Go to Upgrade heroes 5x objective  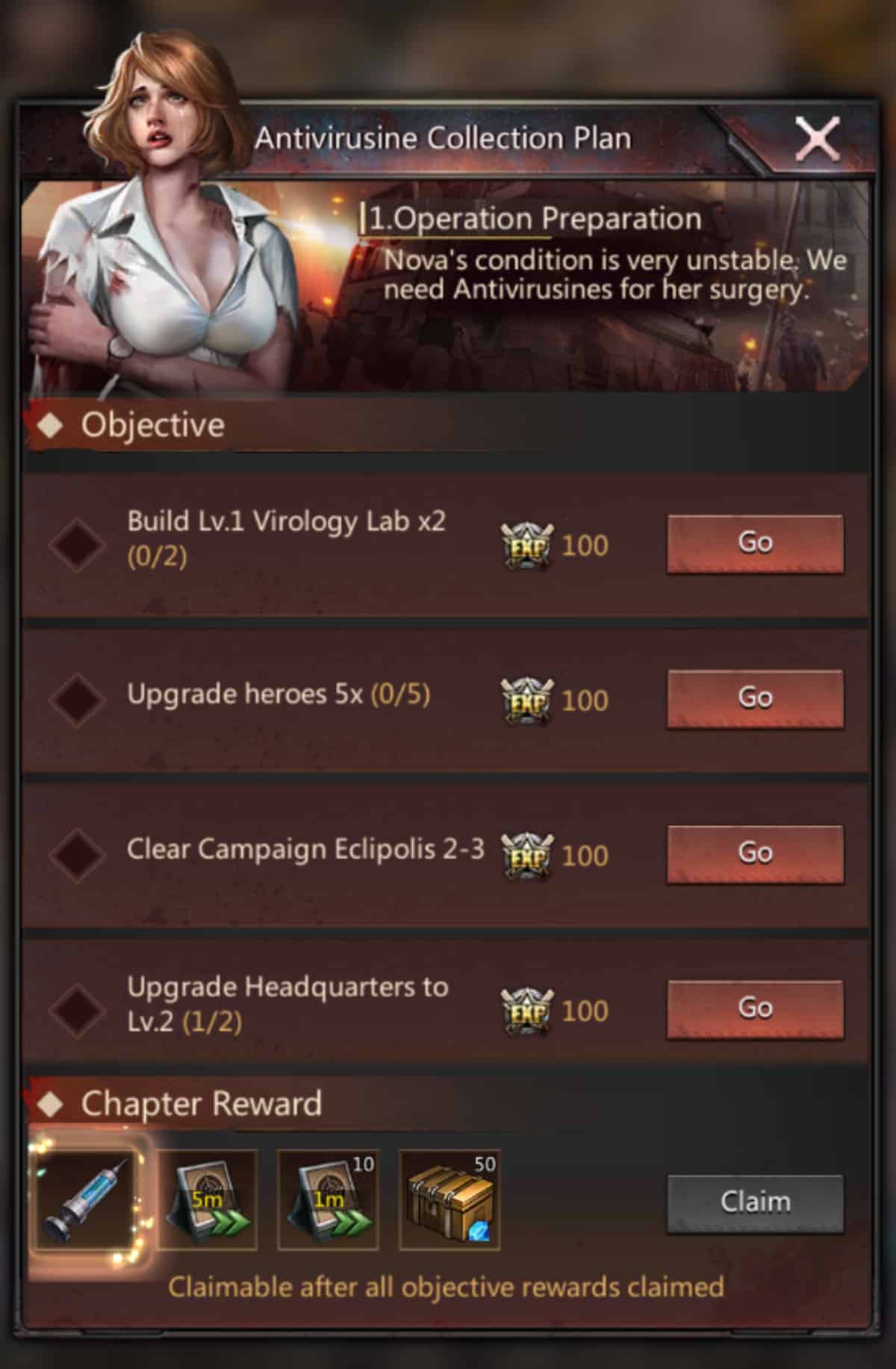tap(755, 698)
